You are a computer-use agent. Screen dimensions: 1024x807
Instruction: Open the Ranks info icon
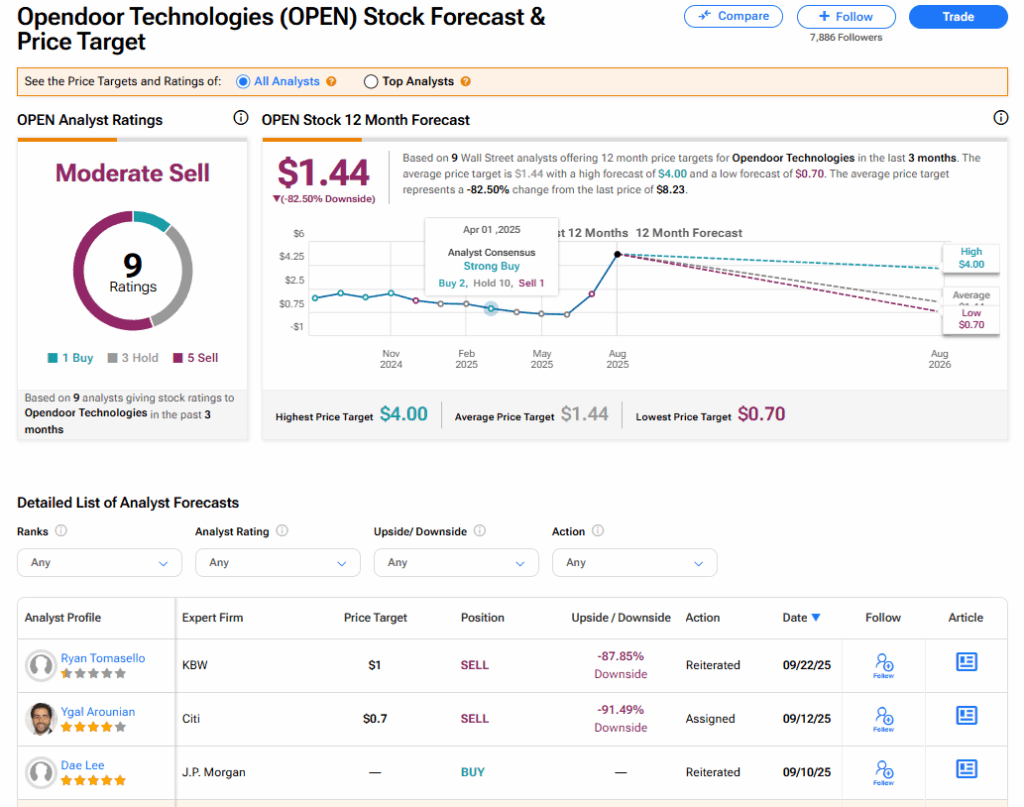61,531
